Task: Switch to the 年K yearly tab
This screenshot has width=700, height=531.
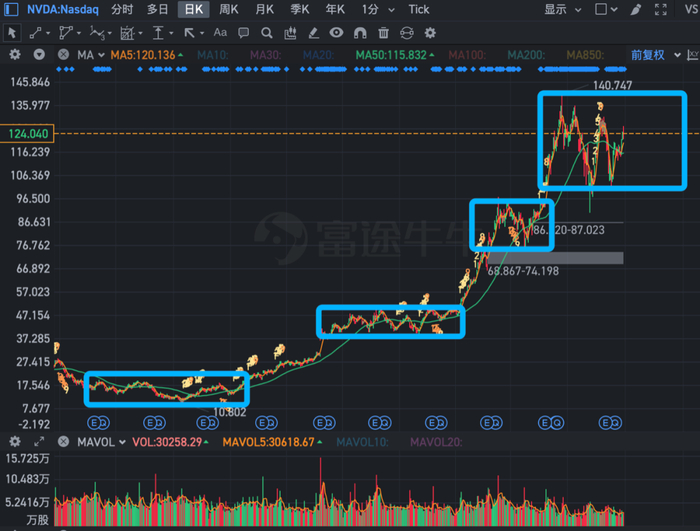Action: pyautogui.click(x=335, y=9)
